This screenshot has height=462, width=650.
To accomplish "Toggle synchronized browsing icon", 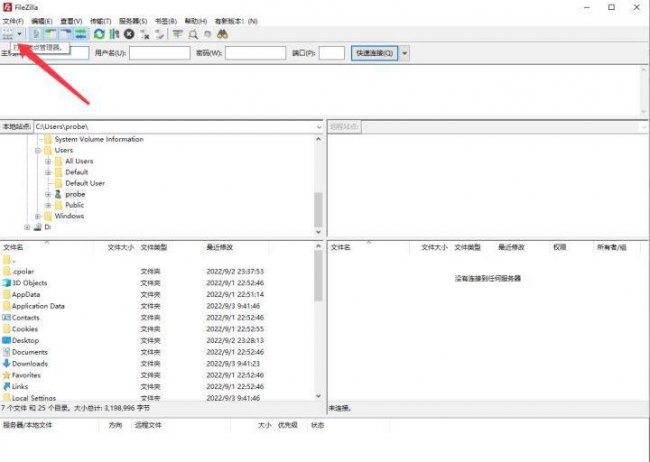I will pyautogui.click(x=208, y=34).
